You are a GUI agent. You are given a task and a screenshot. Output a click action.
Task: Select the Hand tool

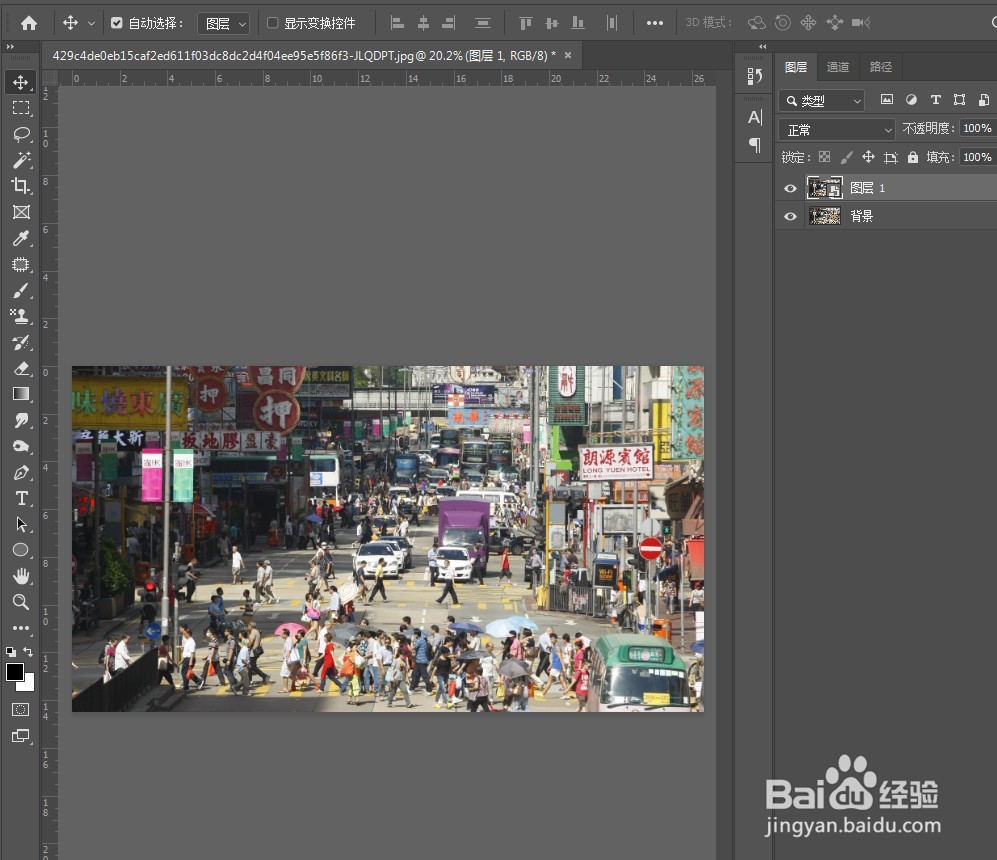coord(20,576)
